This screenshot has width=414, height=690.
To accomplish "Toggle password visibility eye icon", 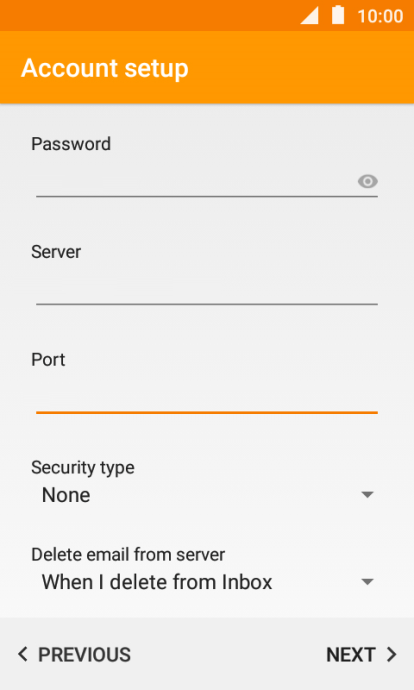I will click(x=367, y=181).
